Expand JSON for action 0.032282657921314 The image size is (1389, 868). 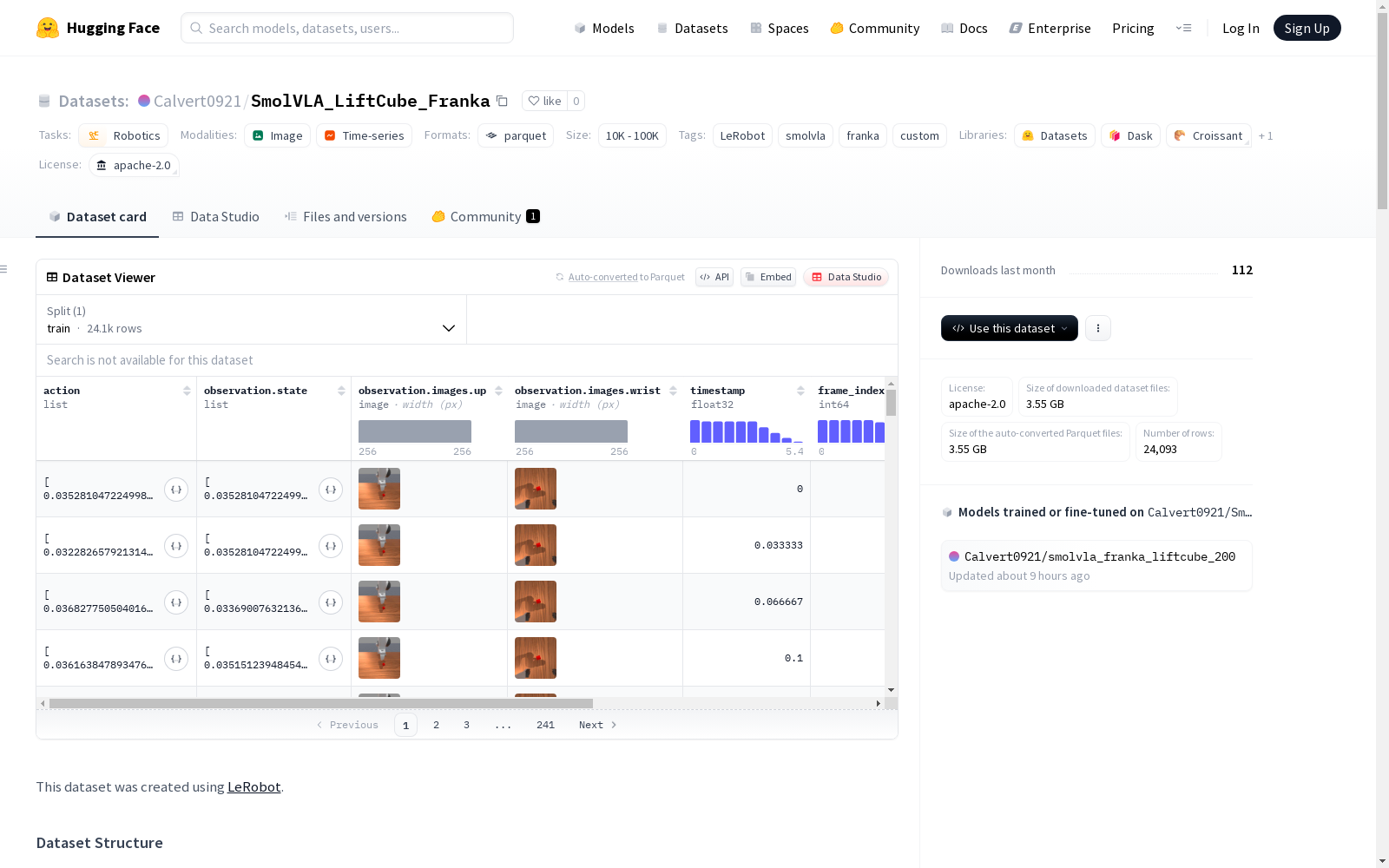point(176,546)
